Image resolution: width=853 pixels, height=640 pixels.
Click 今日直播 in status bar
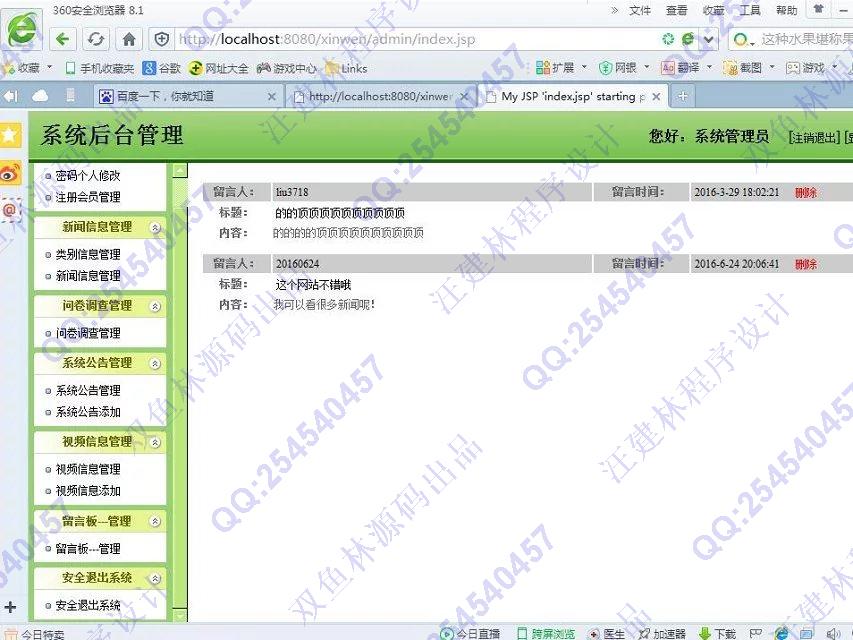click(x=471, y=633)
